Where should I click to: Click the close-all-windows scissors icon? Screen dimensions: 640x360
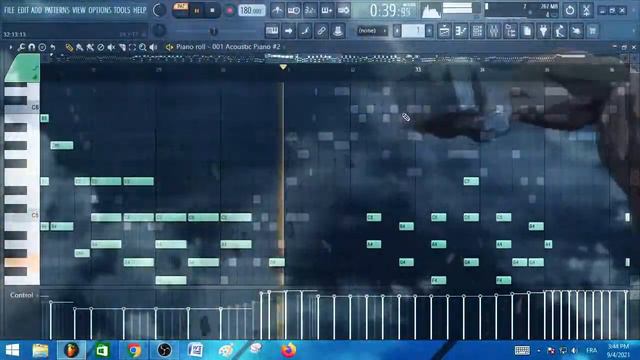pos(586,10)
